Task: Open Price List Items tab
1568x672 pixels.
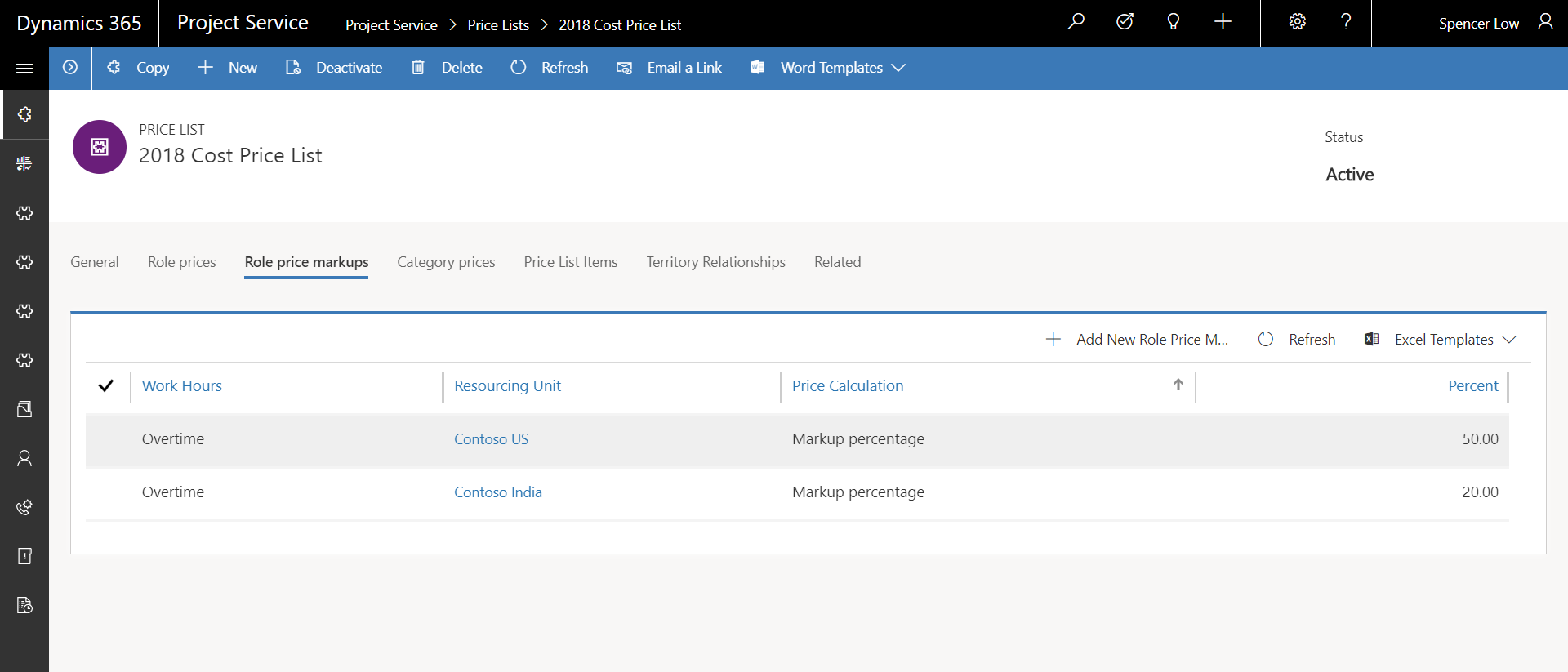Action: click(x=571, y=262)
